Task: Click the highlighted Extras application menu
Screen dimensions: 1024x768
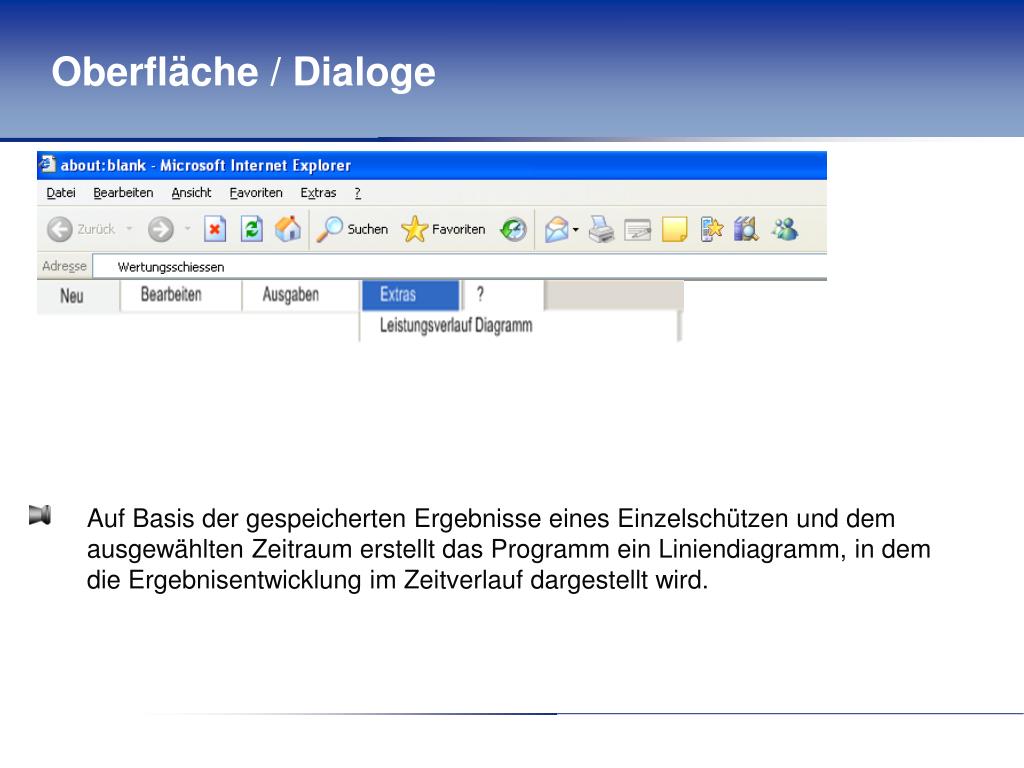Action: [411, 295]
